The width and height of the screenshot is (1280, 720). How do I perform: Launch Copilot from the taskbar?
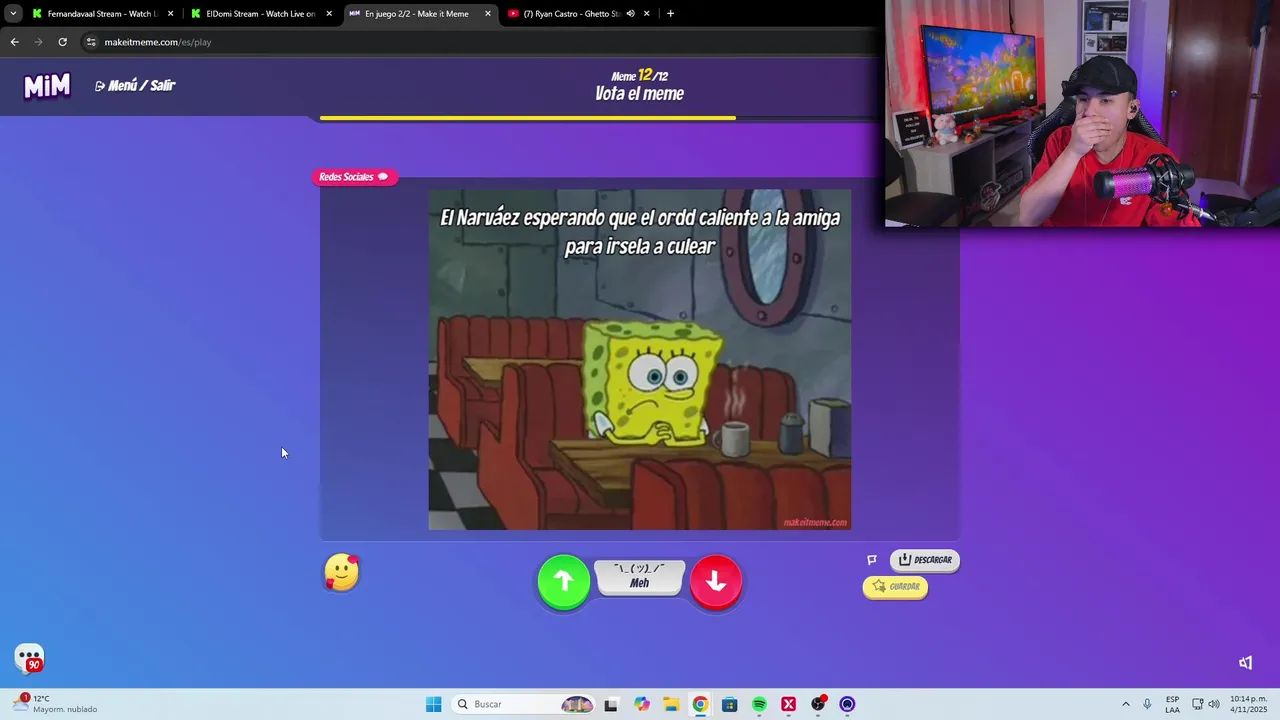pos(641,704)
